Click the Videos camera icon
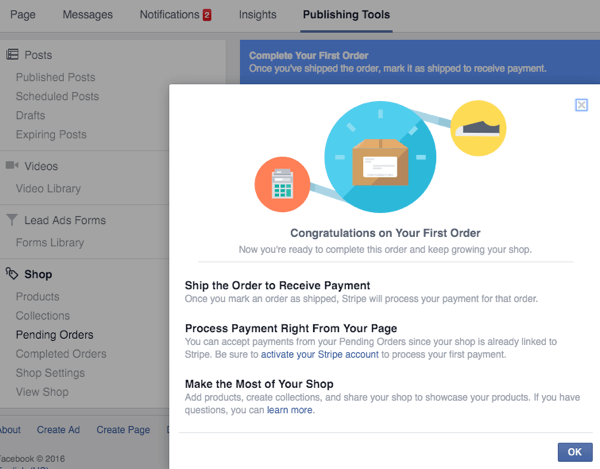The width and height of the screenshot is (600, 469). pos(12,166)
